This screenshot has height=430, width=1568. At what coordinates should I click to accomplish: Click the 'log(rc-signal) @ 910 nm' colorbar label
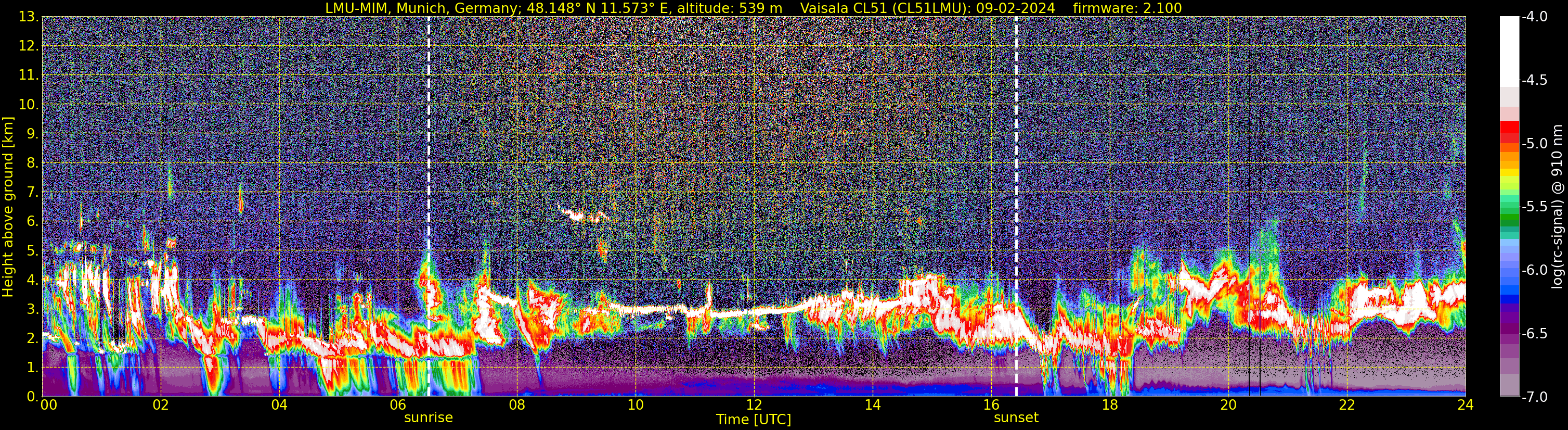tap(1558, 207)
